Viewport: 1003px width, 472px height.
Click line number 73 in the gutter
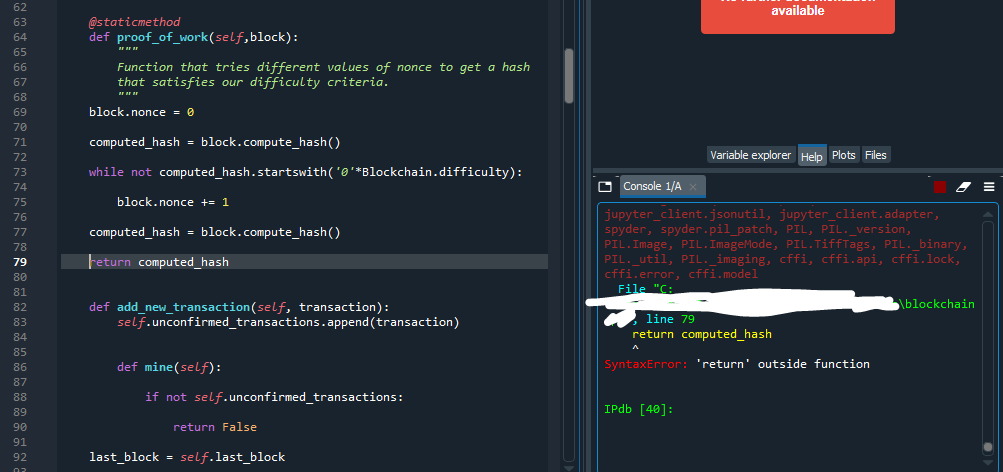[20, 172]
